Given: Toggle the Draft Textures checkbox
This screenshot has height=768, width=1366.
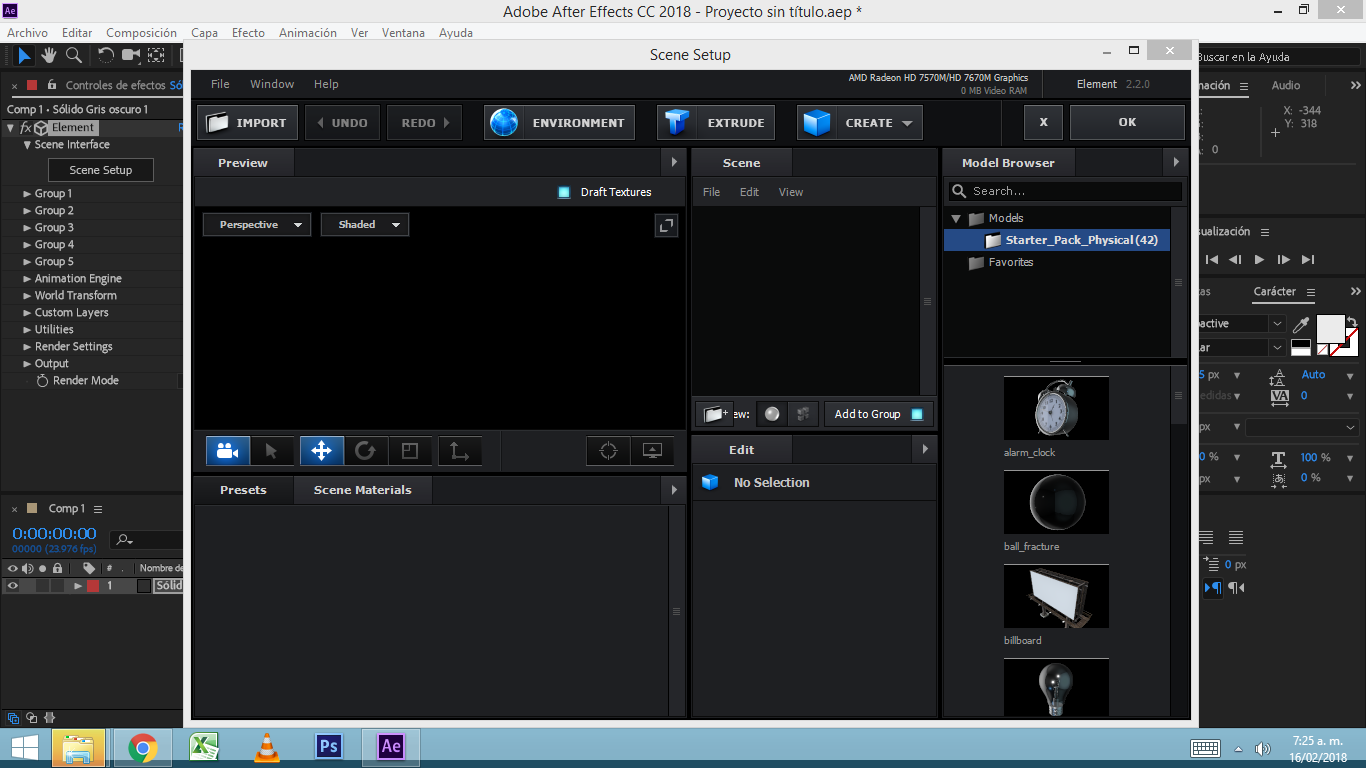Looking at the screenshot, I should click(x=564, y=192).
